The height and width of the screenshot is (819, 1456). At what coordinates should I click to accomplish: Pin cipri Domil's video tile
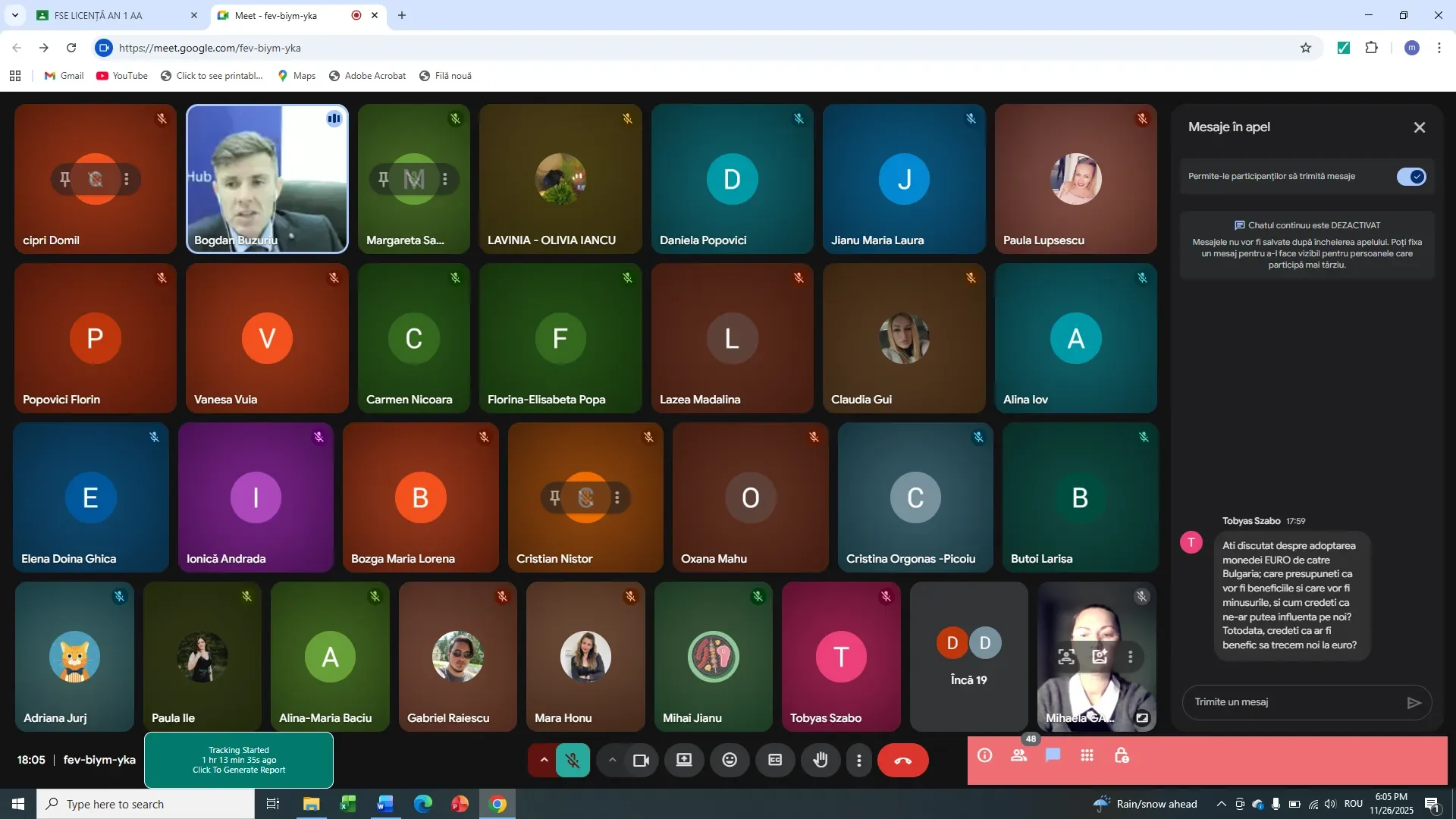point(64,179)
